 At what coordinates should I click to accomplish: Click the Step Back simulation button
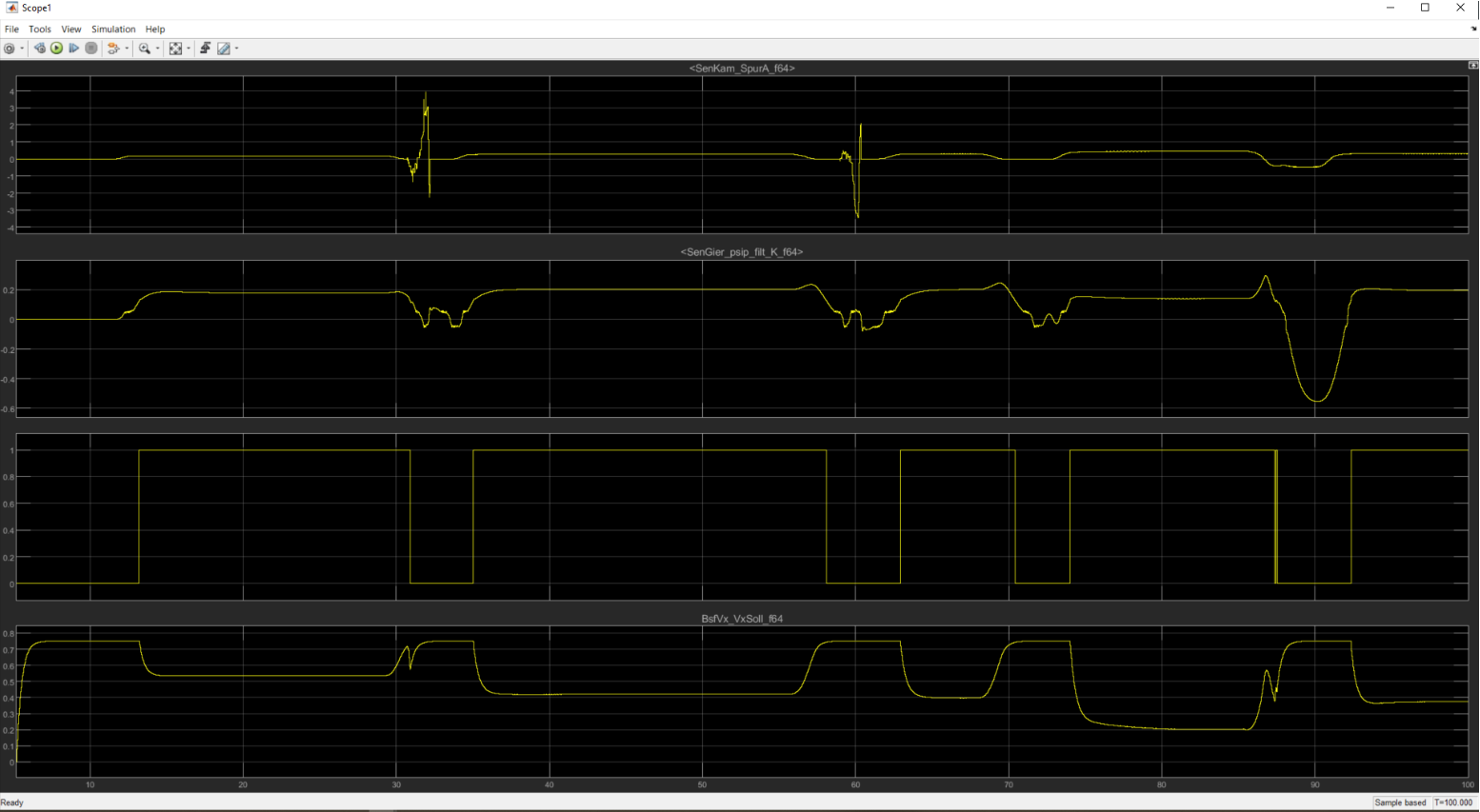[x=39, y=49]
